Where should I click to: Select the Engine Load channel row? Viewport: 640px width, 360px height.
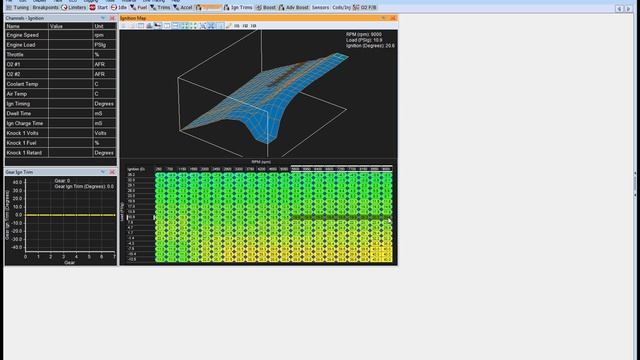tap(60, 45)
